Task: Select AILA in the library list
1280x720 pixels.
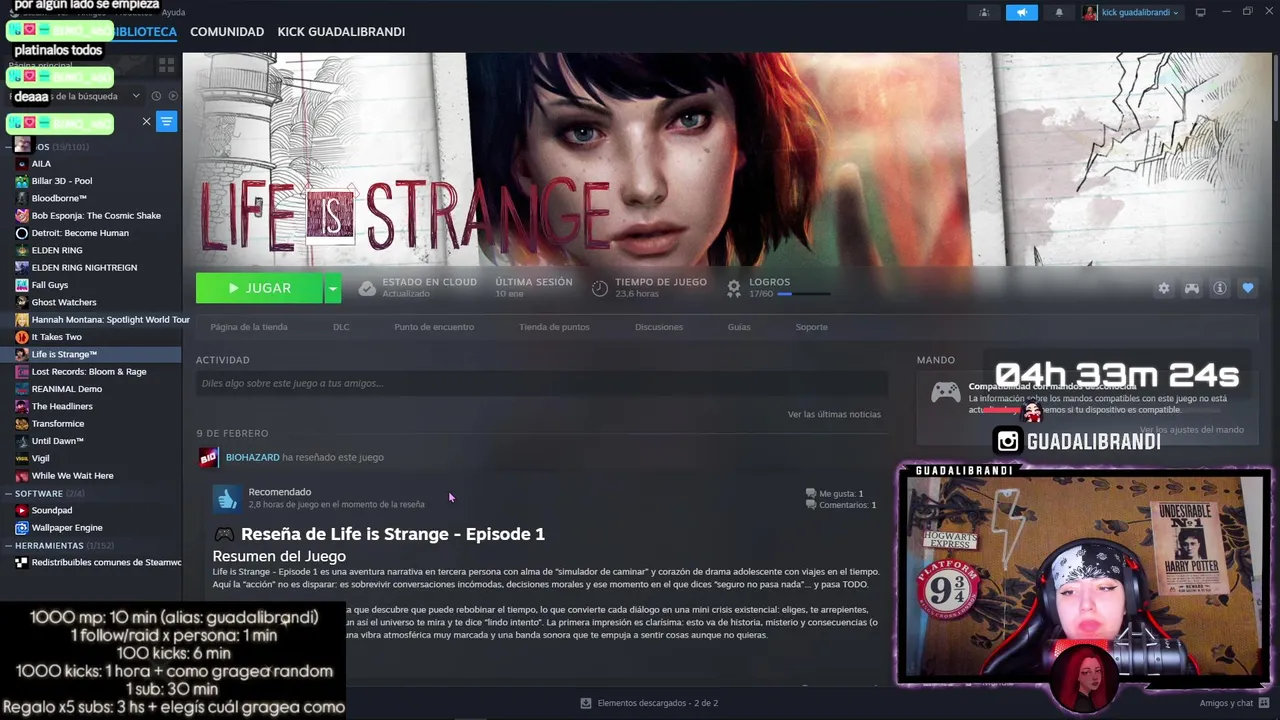Action: click(x=41, y=164)
